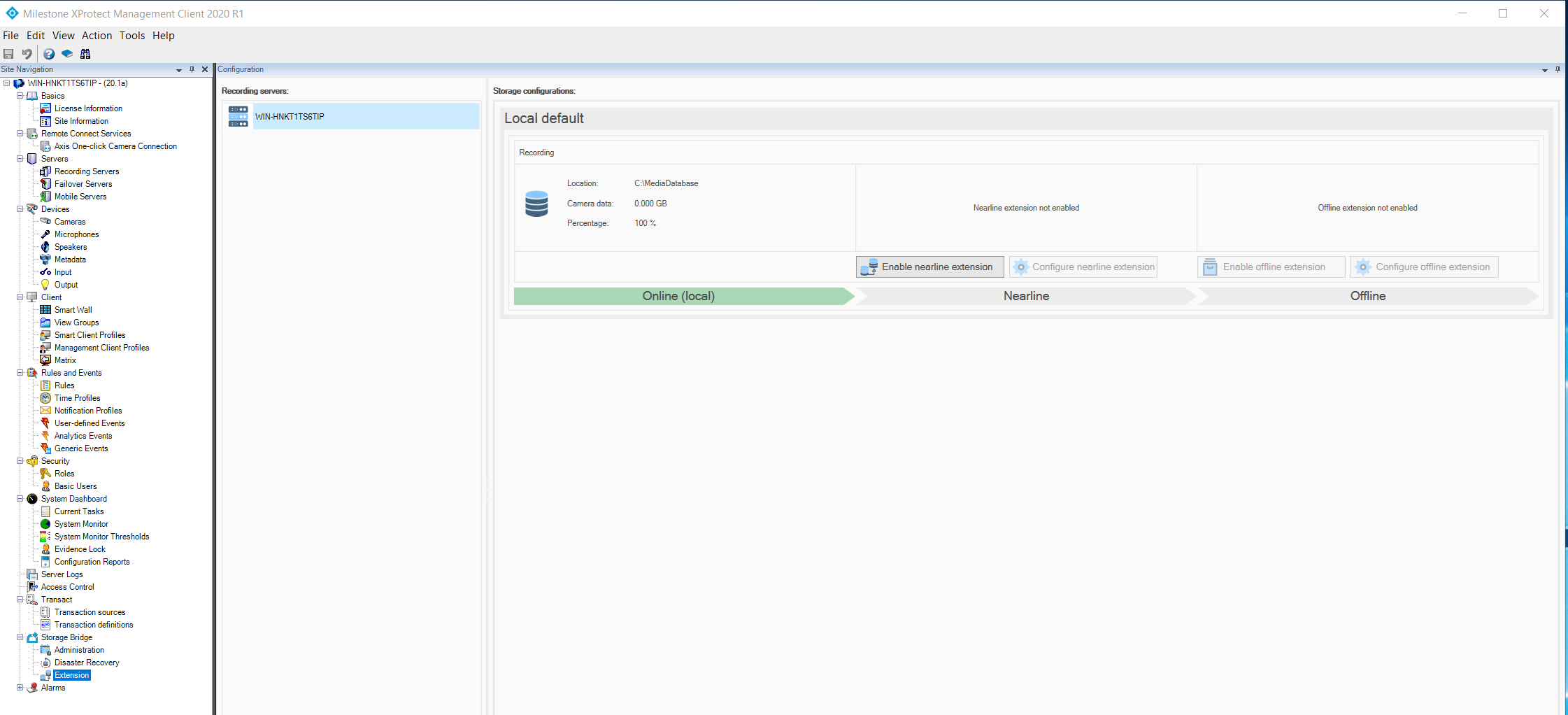Screen dimensions: 1568x715
Task: Click the Output lightbulb icon
Action: 45,285
